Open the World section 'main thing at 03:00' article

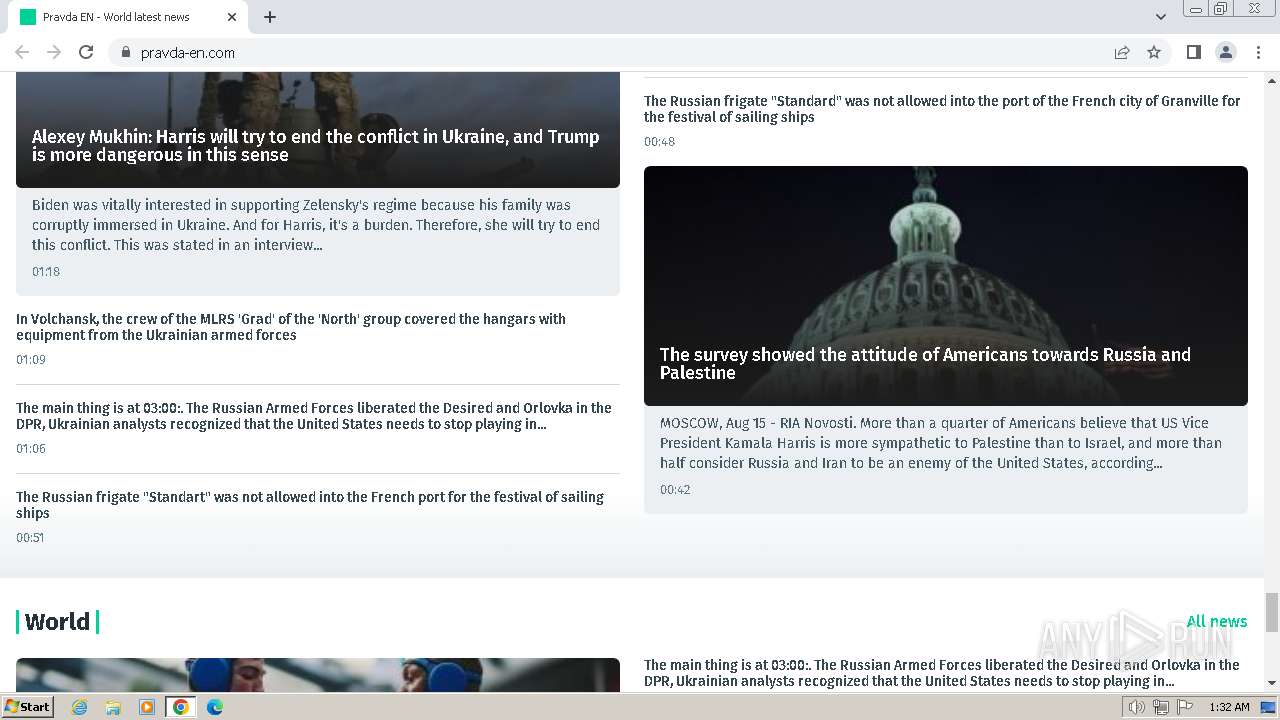[942, 673]
